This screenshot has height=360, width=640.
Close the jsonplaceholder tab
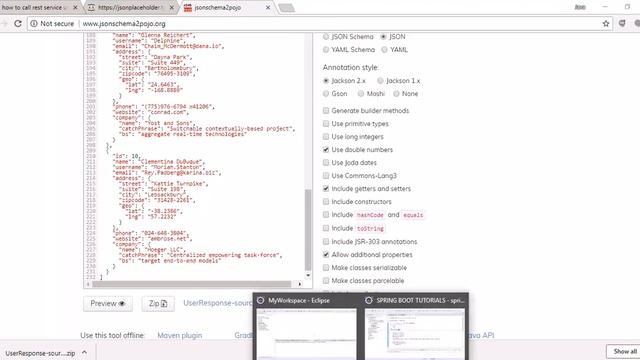click(171, 7)
